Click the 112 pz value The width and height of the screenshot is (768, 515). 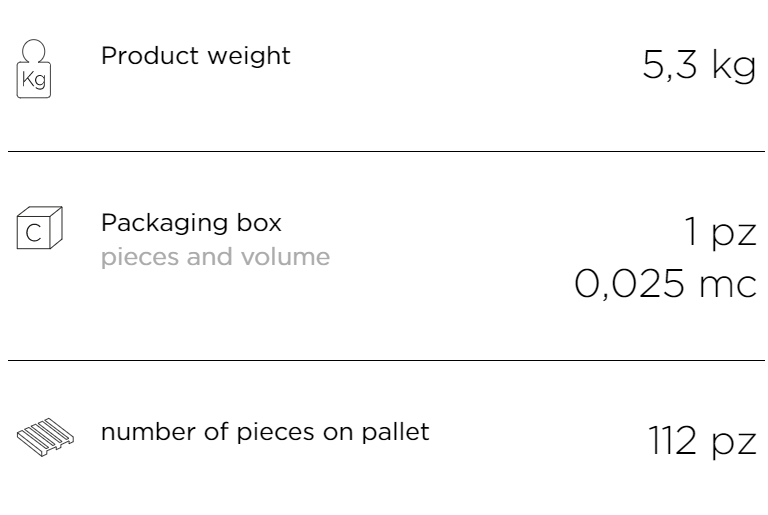click(702, 441)
